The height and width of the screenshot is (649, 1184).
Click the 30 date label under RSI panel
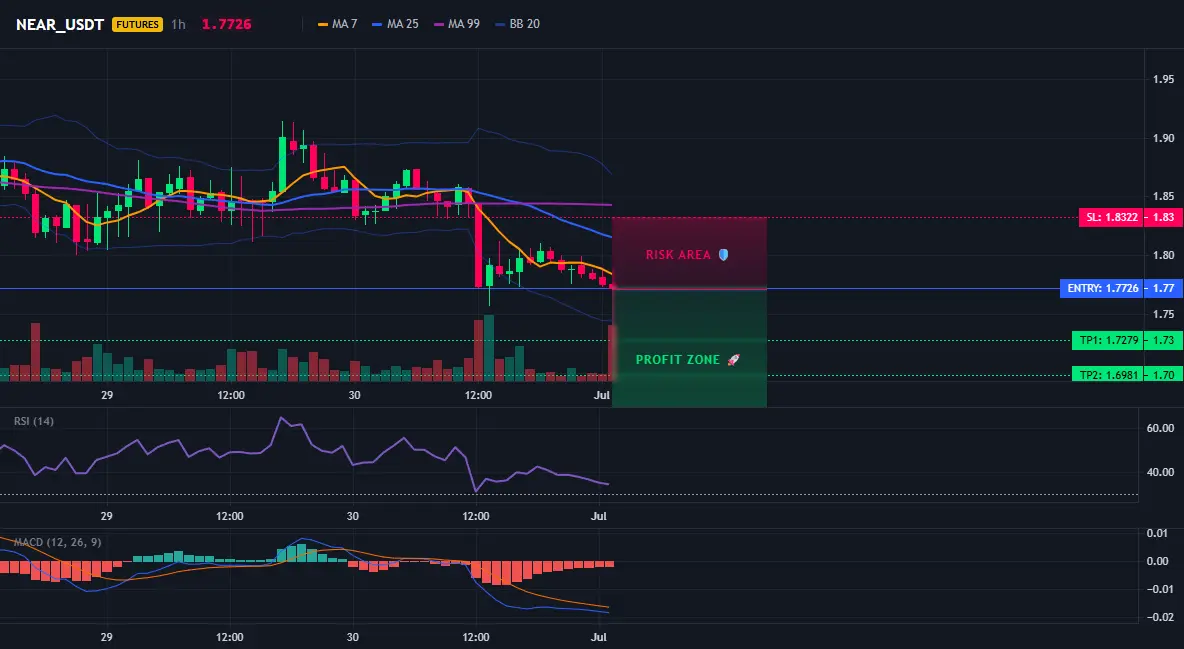353,516
